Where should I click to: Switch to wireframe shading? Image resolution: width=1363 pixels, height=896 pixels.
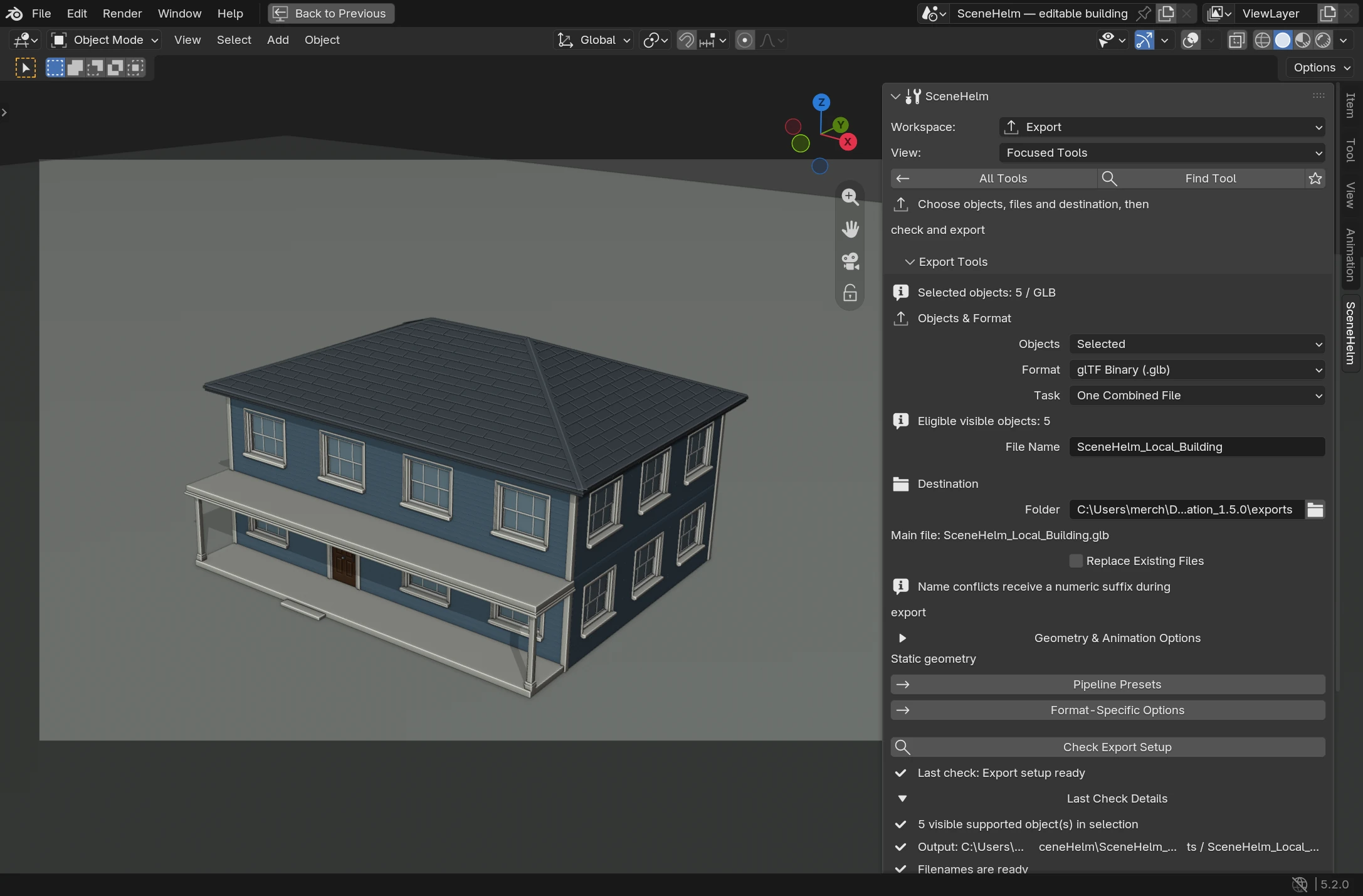1262,40
